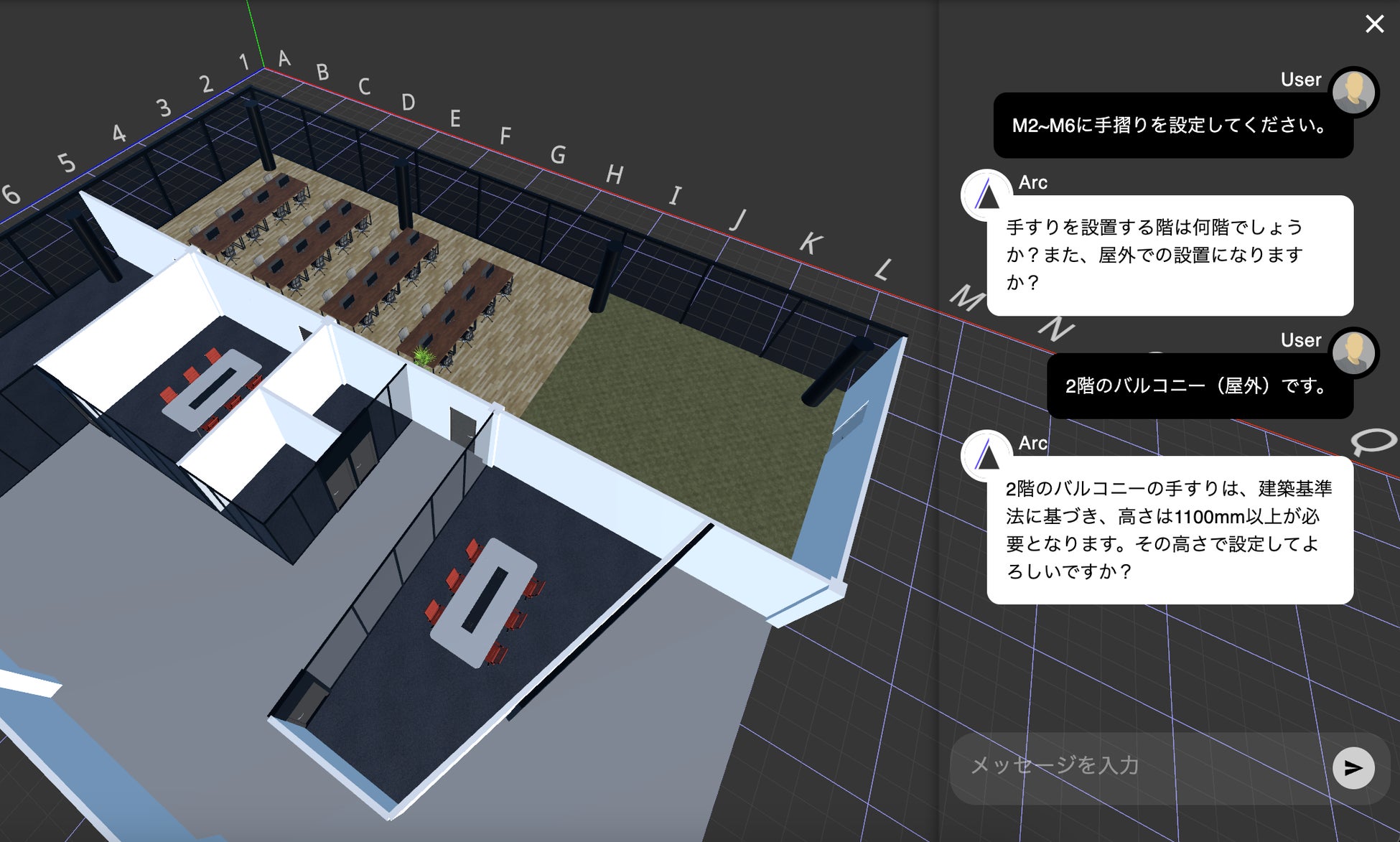Click grid column label A
This screenshot has width=1400, height=842.
(x=284, y=58)
